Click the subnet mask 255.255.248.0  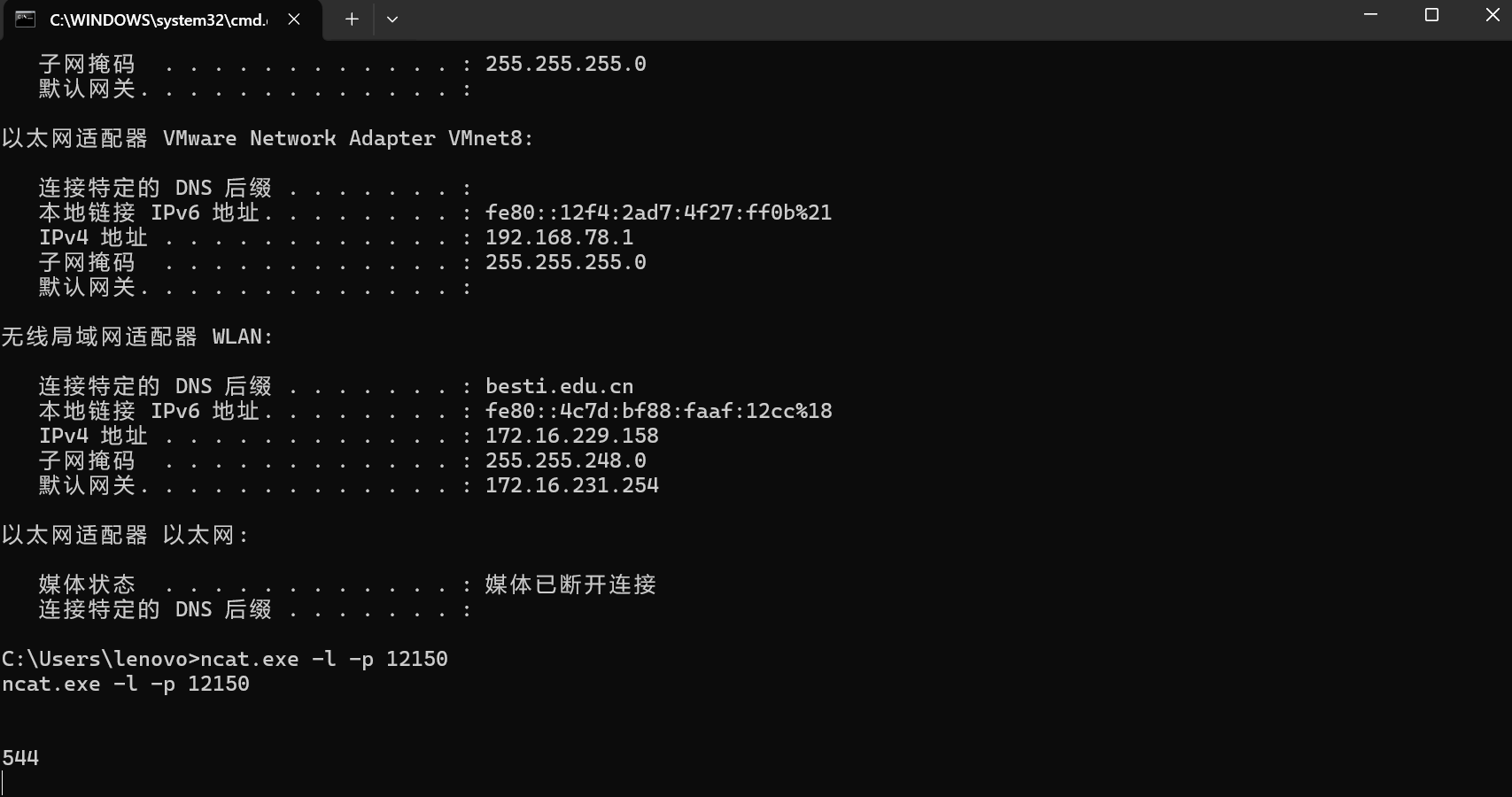pyautogui.click(x=566, y=460)
